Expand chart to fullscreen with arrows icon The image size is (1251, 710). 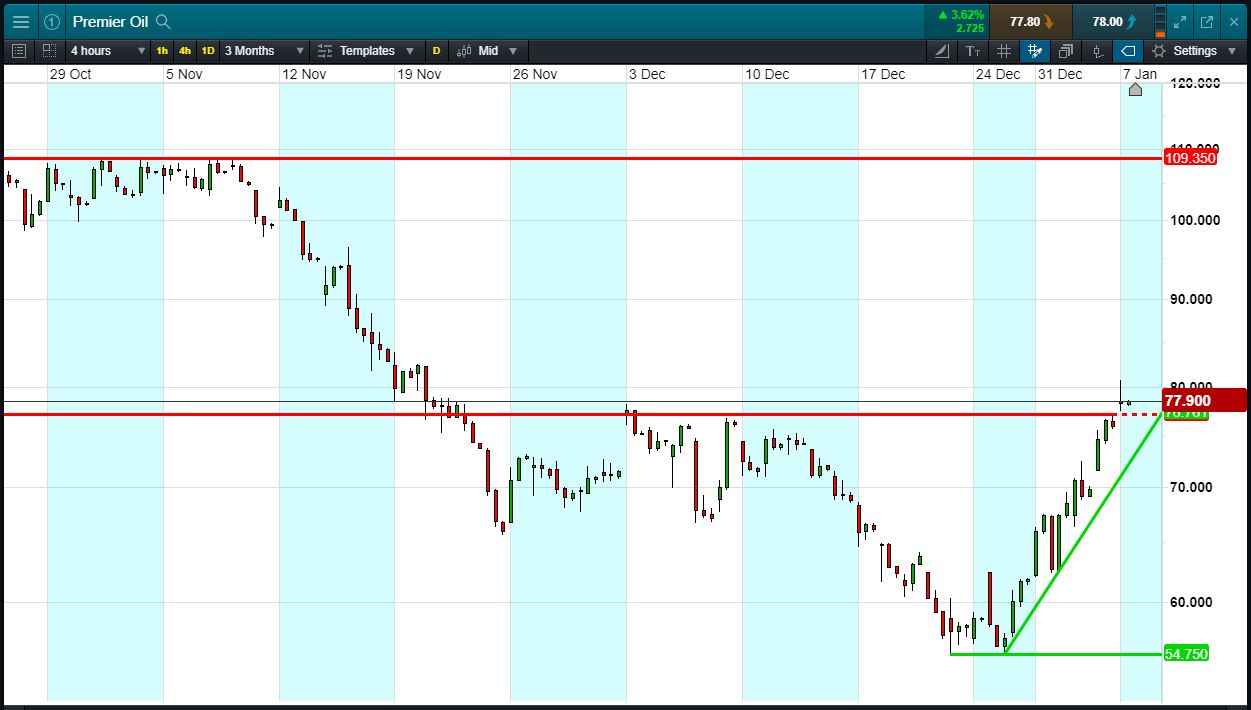pyautogui.click(x=1180, y=21)
